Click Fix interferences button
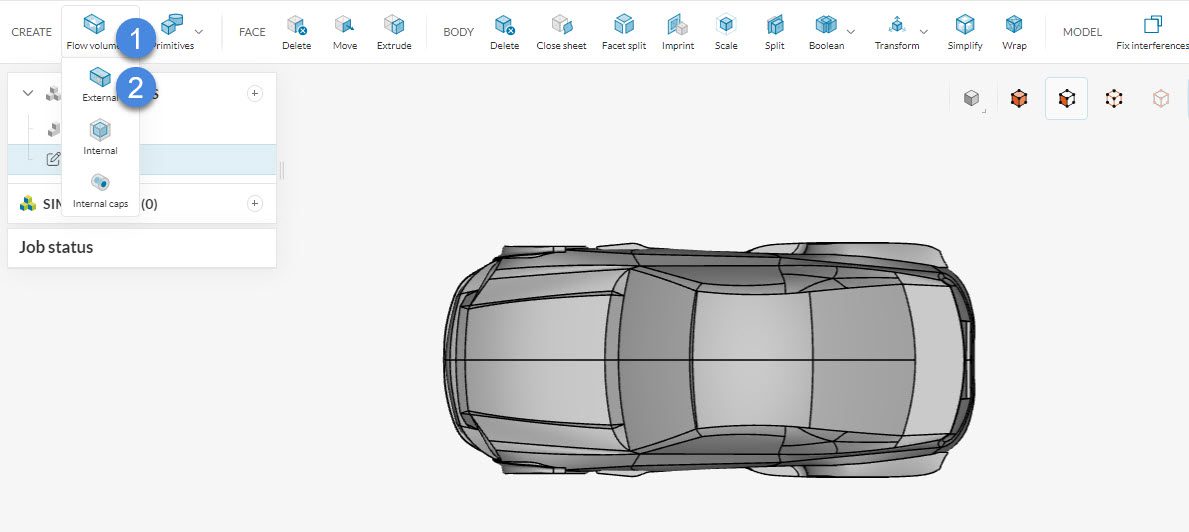1189x532 pixels. (x=1152, y=31)
